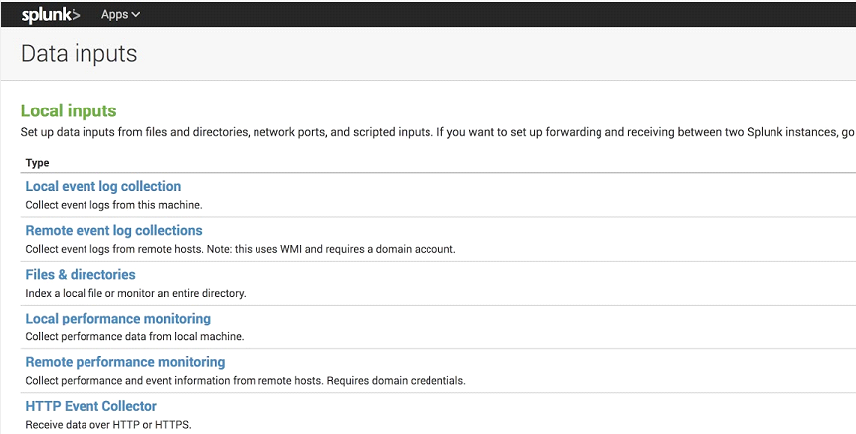Click the Data inputs page title
Image resolution: width=856 pixels, height=434 pixels.
point(79,54)
